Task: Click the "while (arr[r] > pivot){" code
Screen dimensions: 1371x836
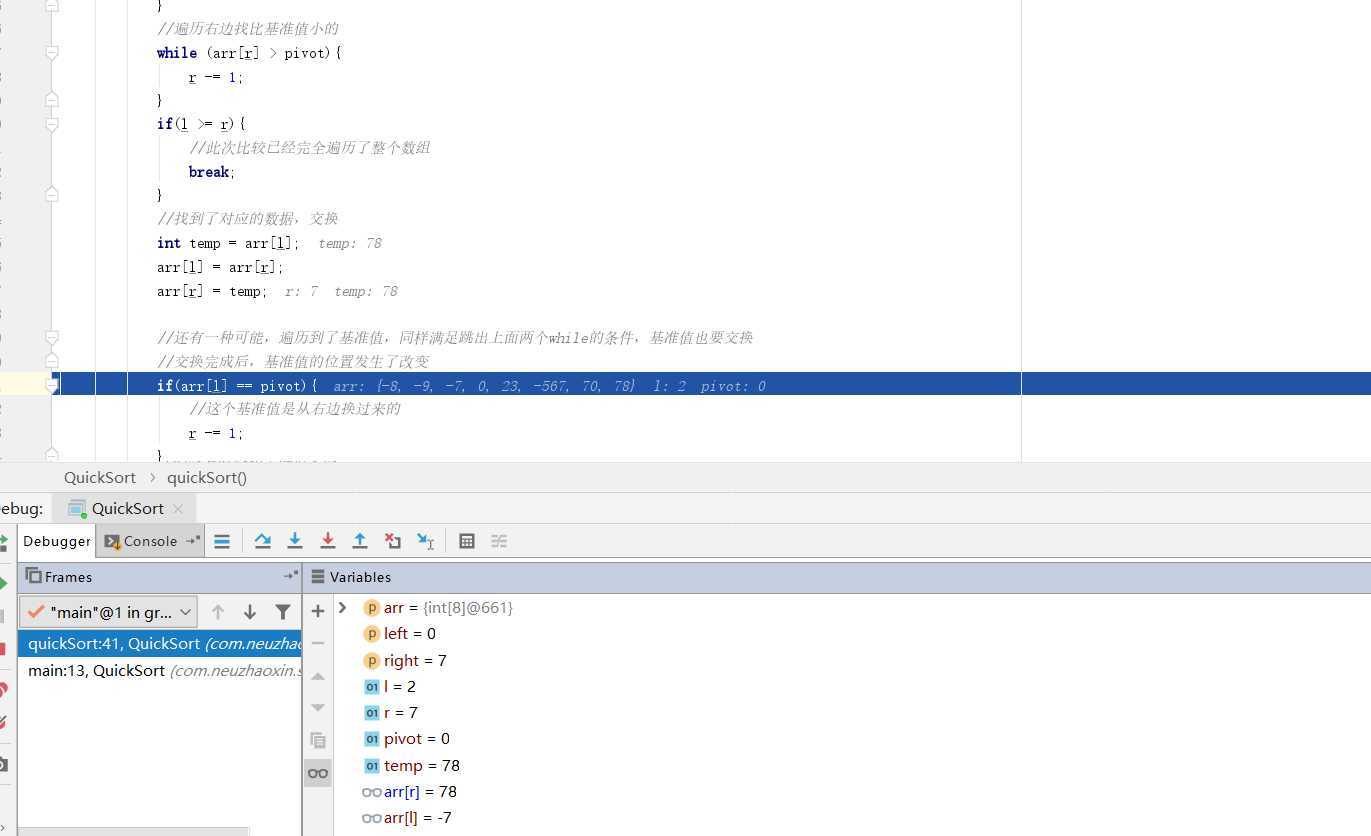Action: point(249,53)
